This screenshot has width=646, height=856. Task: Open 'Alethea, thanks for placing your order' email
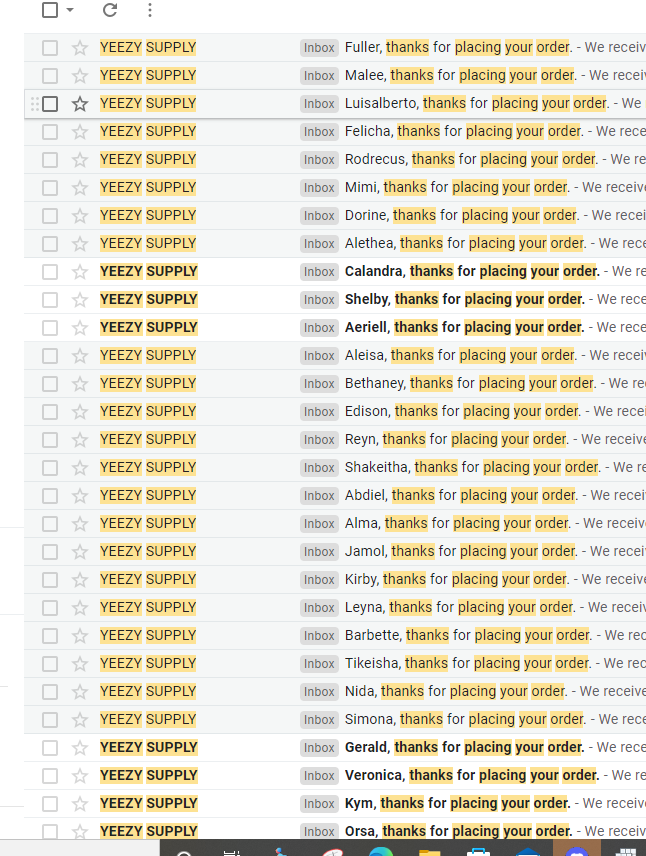pos(465,243)
